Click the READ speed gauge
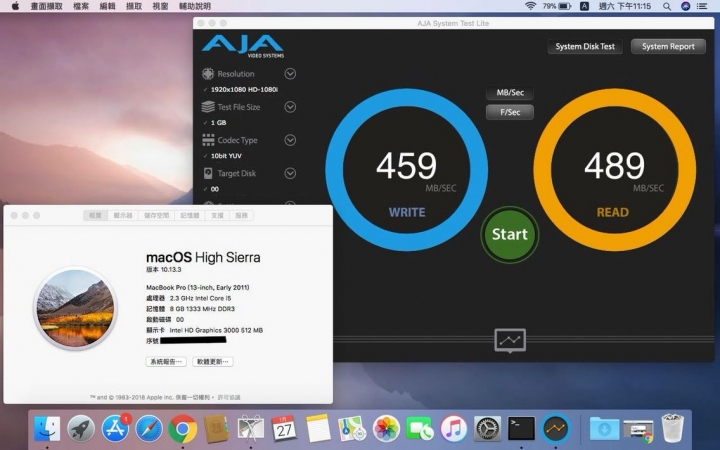 [614, 170]
